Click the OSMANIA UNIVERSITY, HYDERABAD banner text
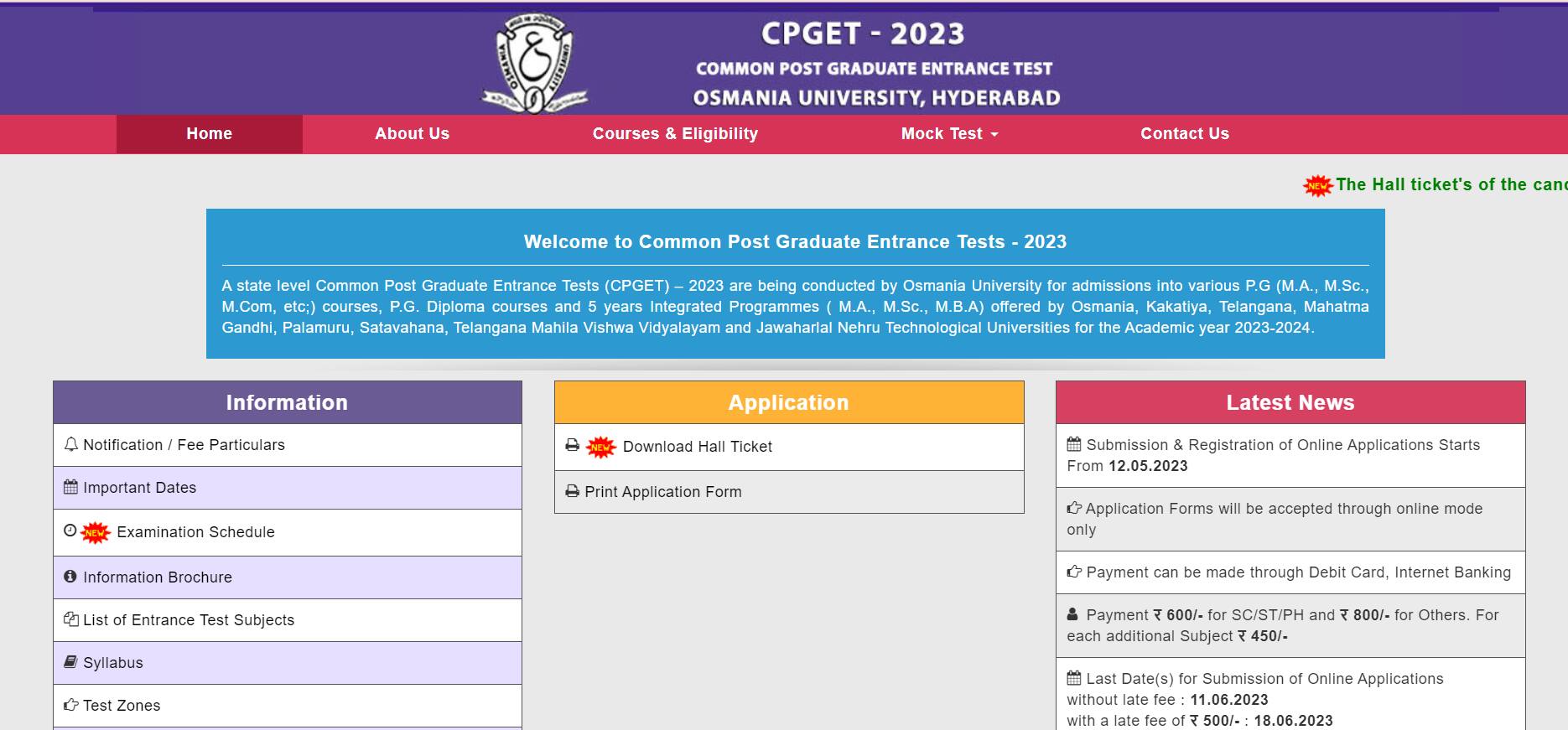Screen dimensions: 1568x730 [x=876, y=98]
